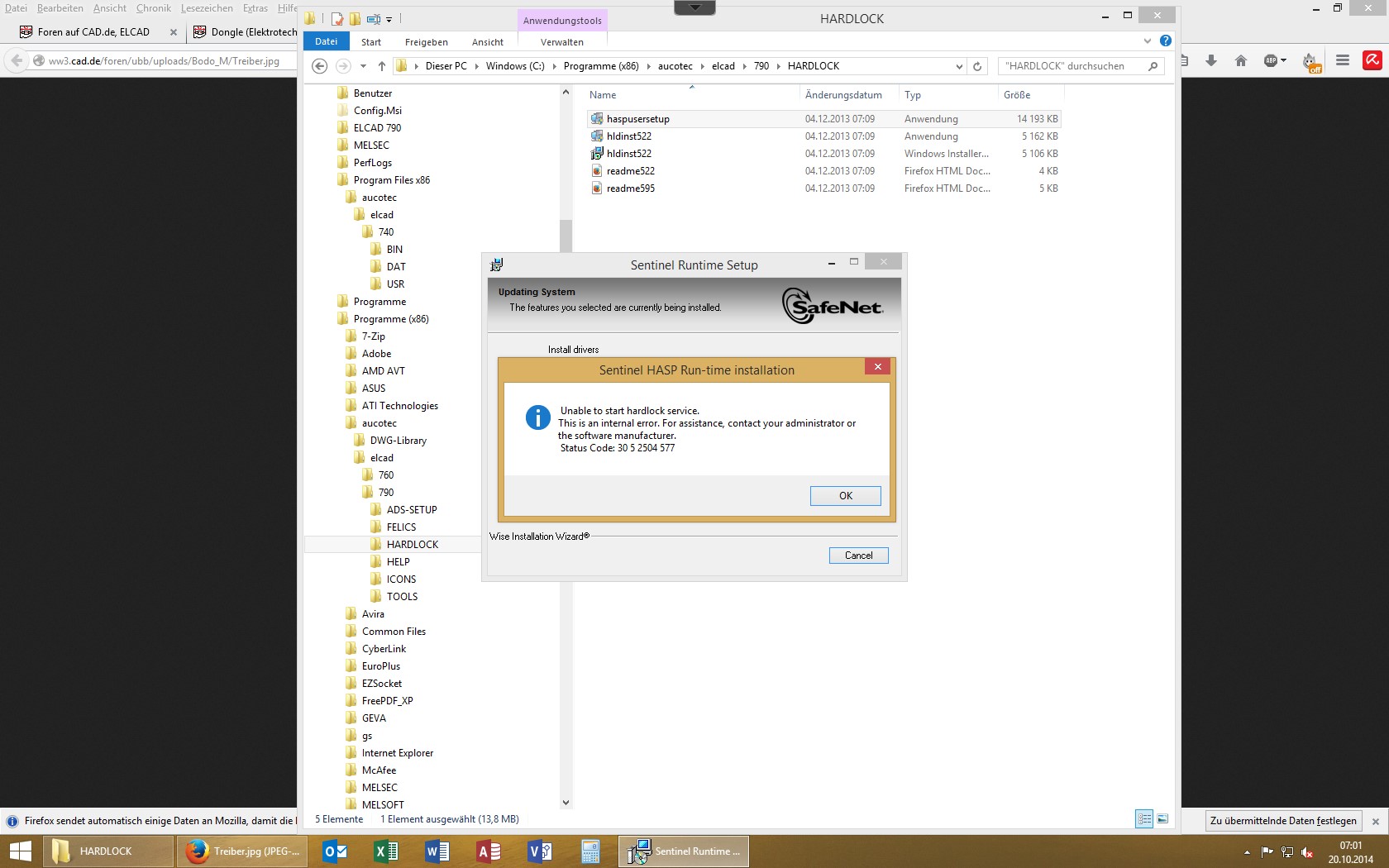
Task: Select the ELCAD 790 tree folder
Action: [x=377, y=128]
